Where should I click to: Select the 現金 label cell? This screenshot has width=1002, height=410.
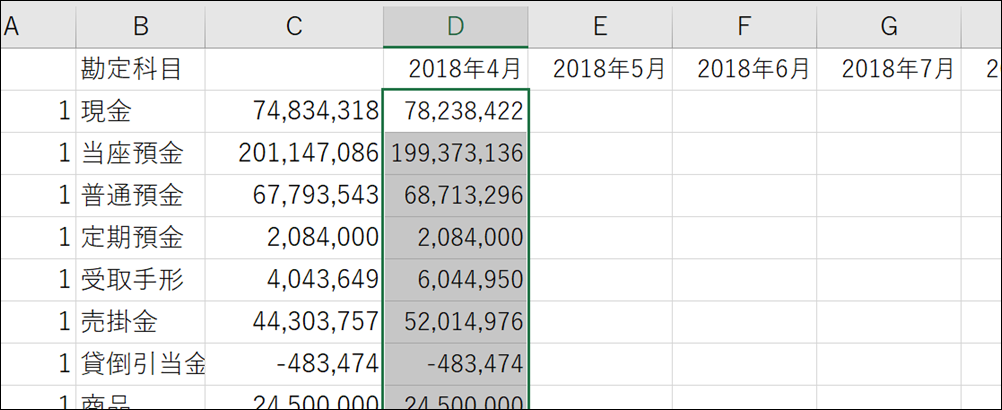tap(141, 111)
